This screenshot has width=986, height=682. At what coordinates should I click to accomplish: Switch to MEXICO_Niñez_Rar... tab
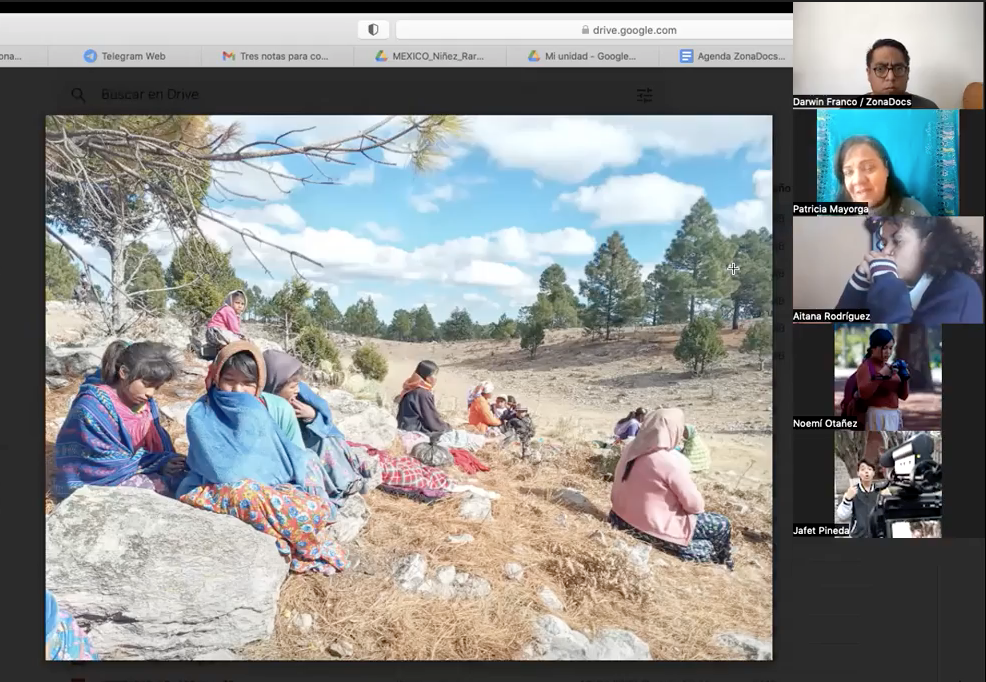point(438,56)
